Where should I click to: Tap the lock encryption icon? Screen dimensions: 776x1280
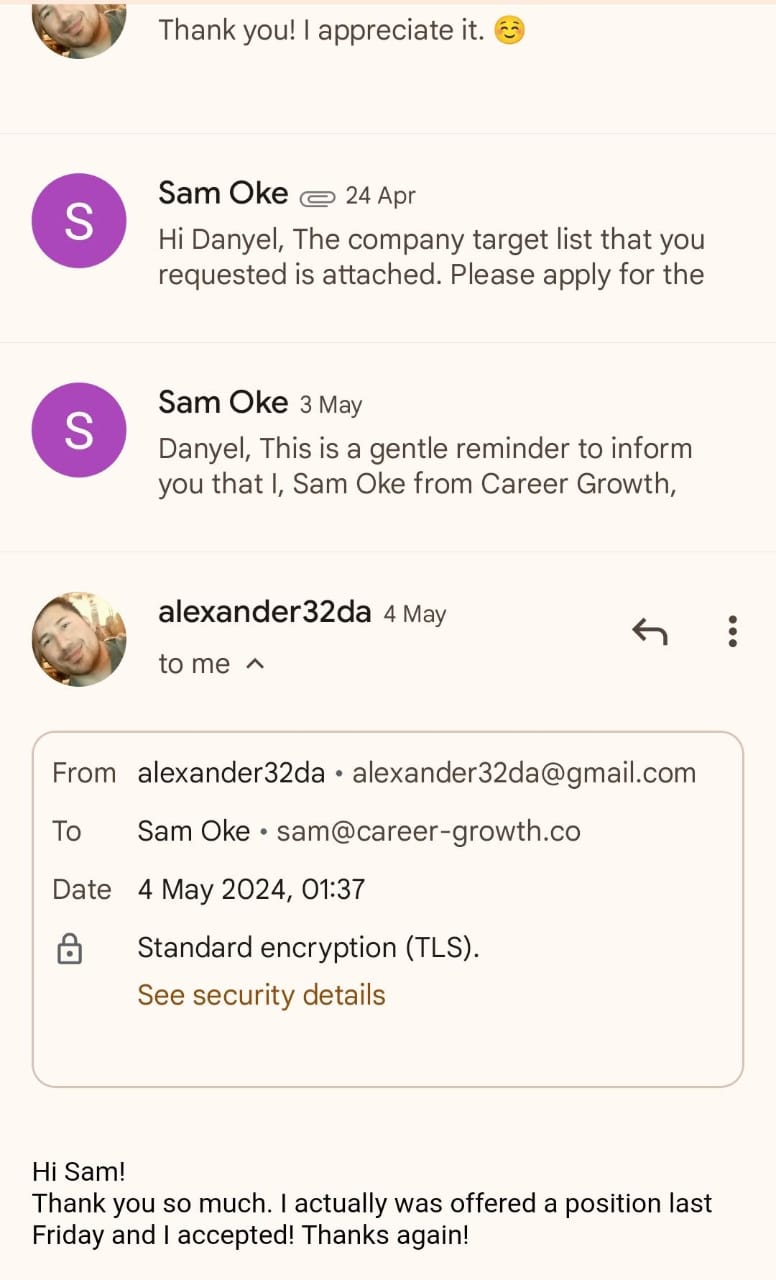[x=69, y=949]
